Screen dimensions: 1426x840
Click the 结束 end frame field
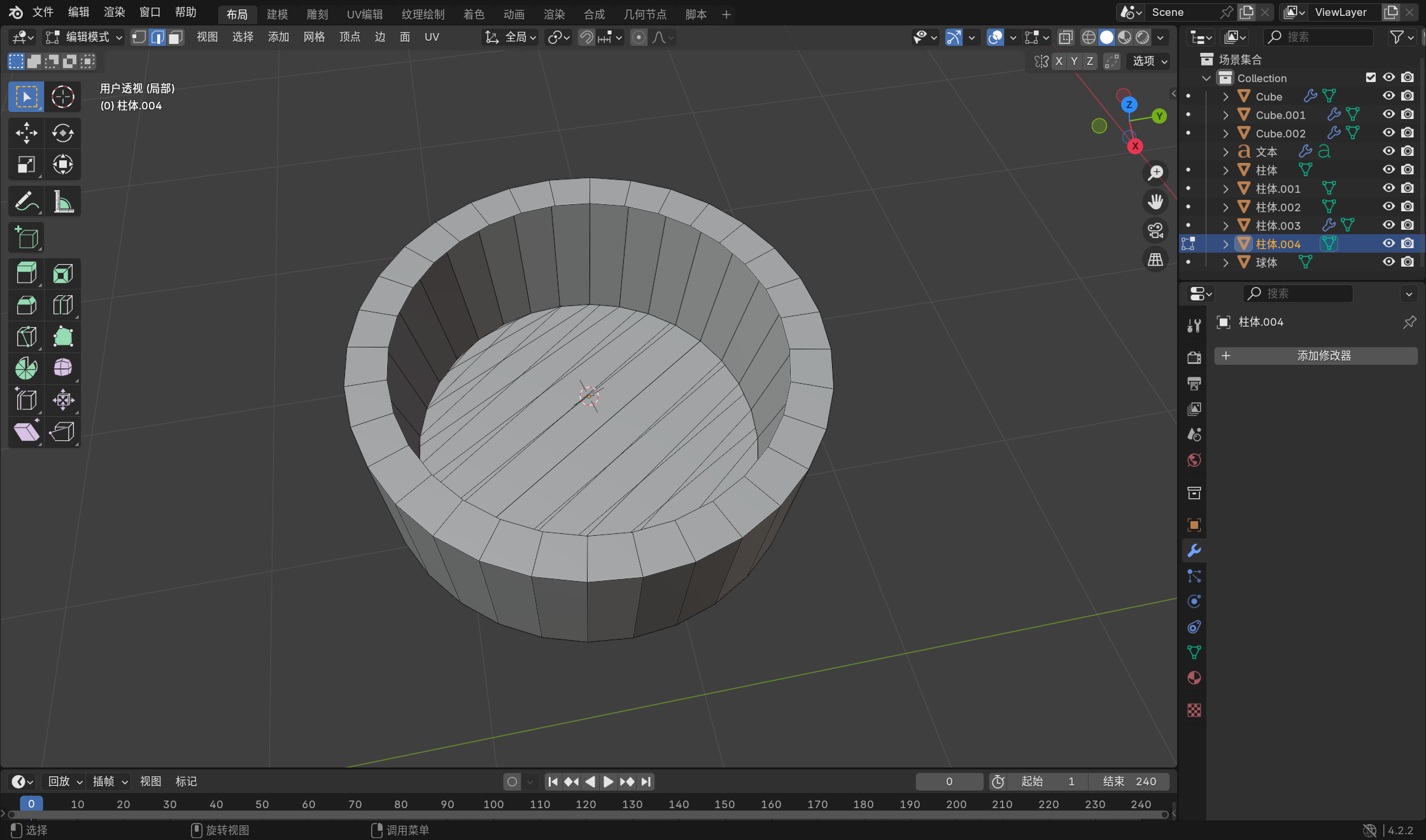pos(1129,781)
